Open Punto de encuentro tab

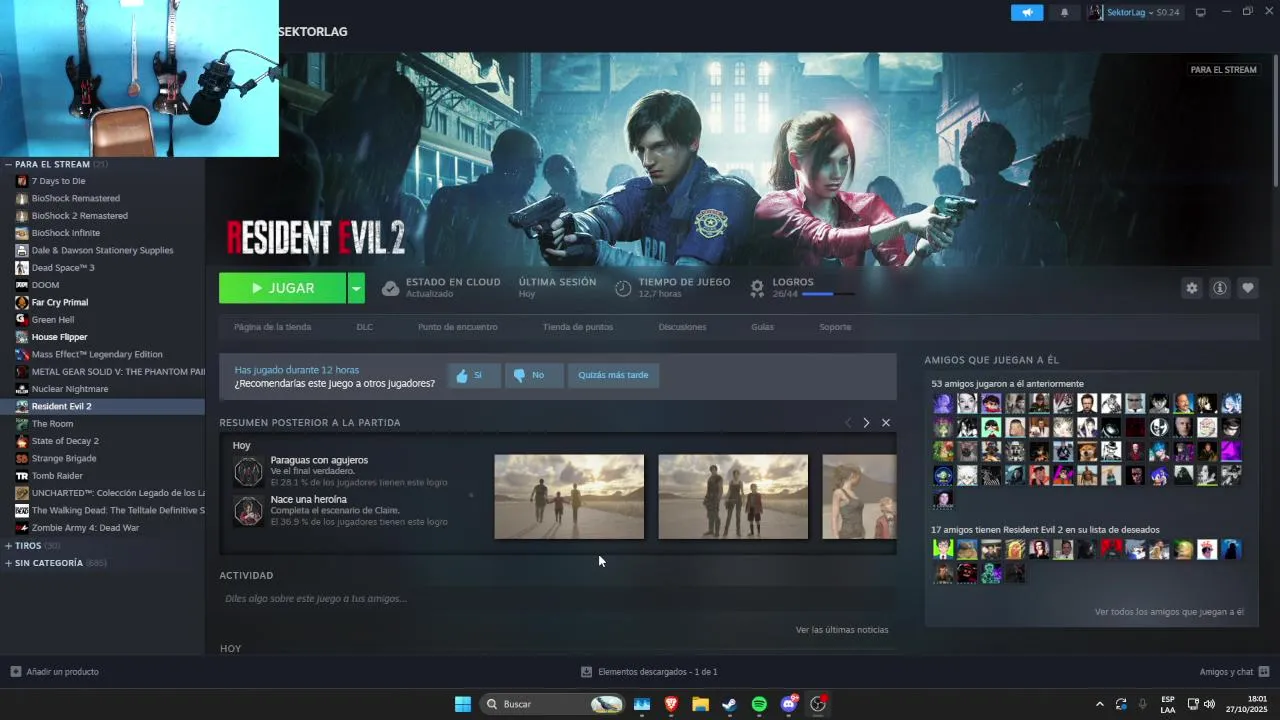(x=457, y=327)
